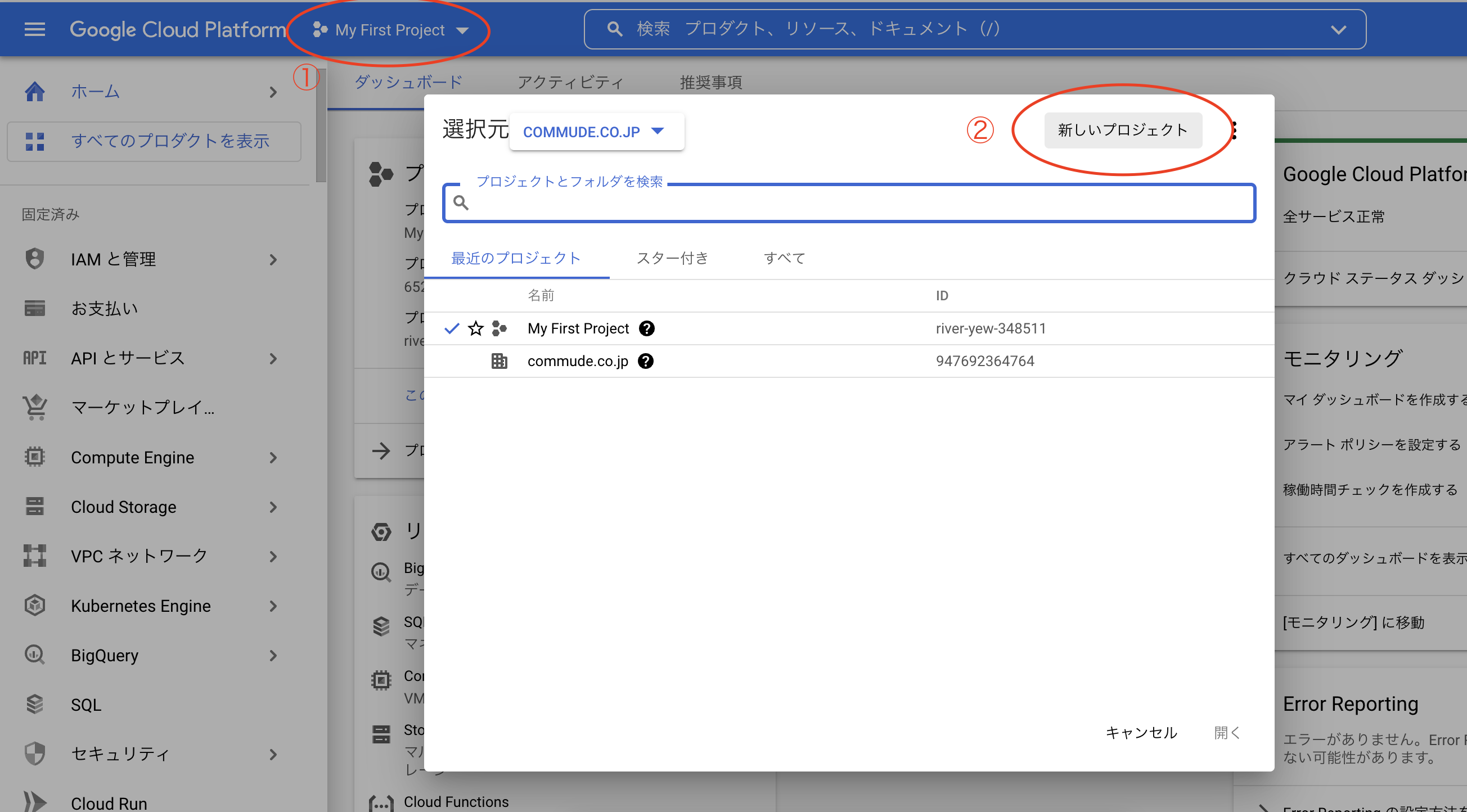Image resolution: width=1467 pixels, height=812 pixels.
Task: Focus the プロジェクトとフォルダを検索 field
Action: point(849,202)
